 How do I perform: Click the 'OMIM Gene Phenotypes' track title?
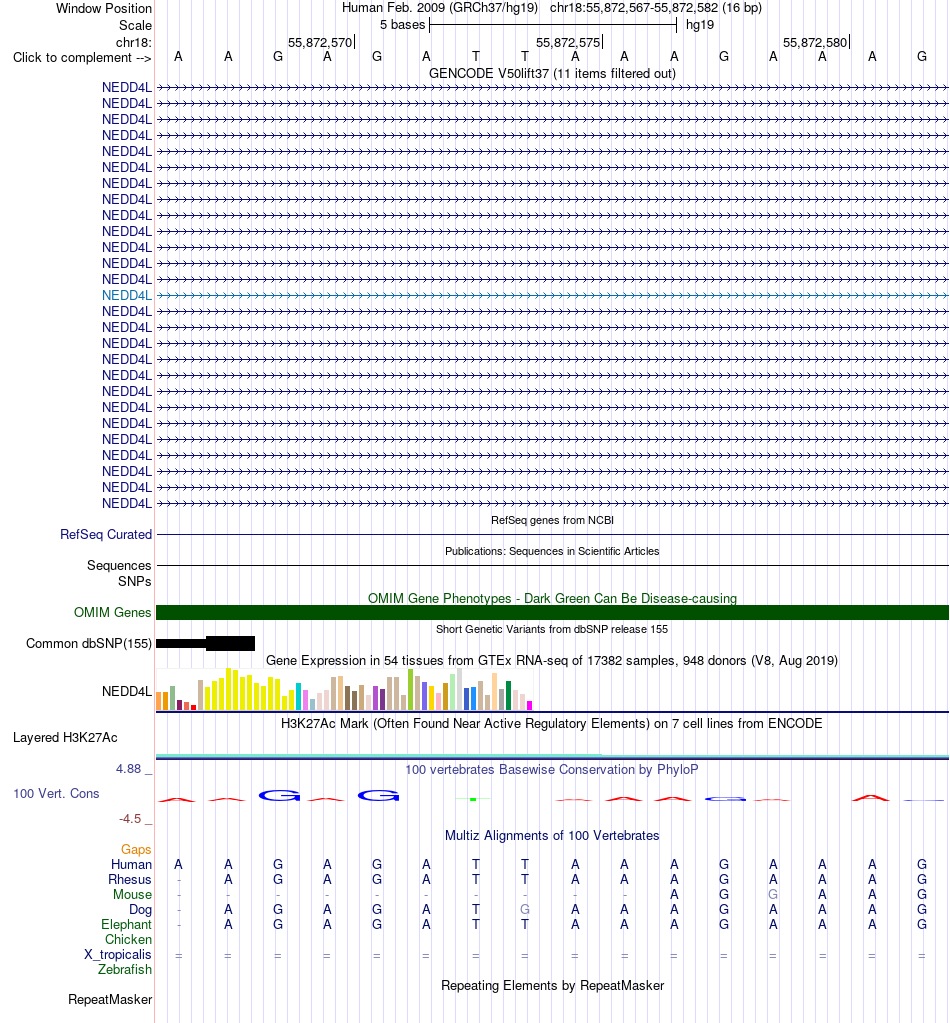pyautogui.click(x=552, y=598)
